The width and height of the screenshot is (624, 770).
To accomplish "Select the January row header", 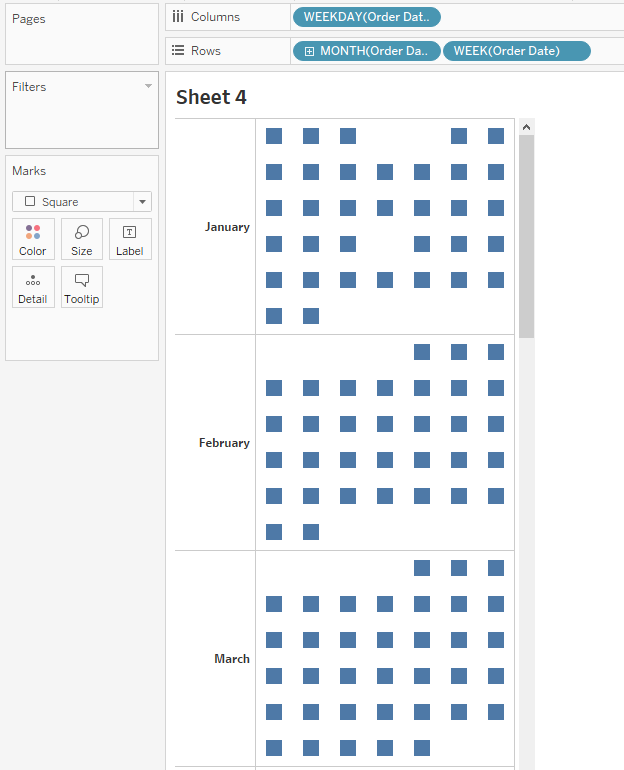I will 227,227.
